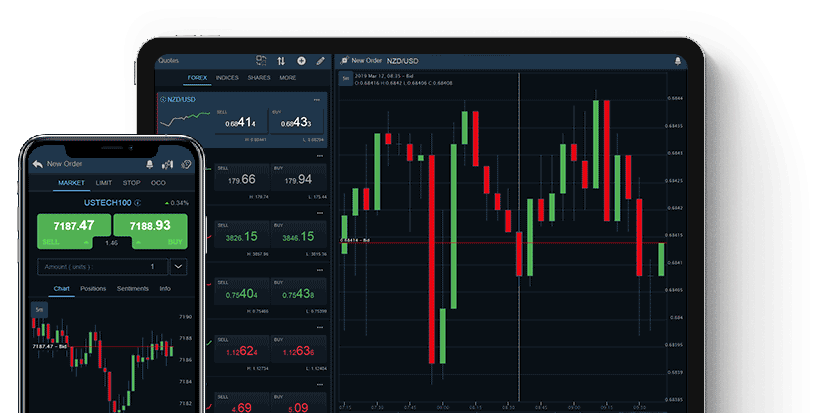
Task: Open notifications bell on the phone app
Action: pos(150,163)
